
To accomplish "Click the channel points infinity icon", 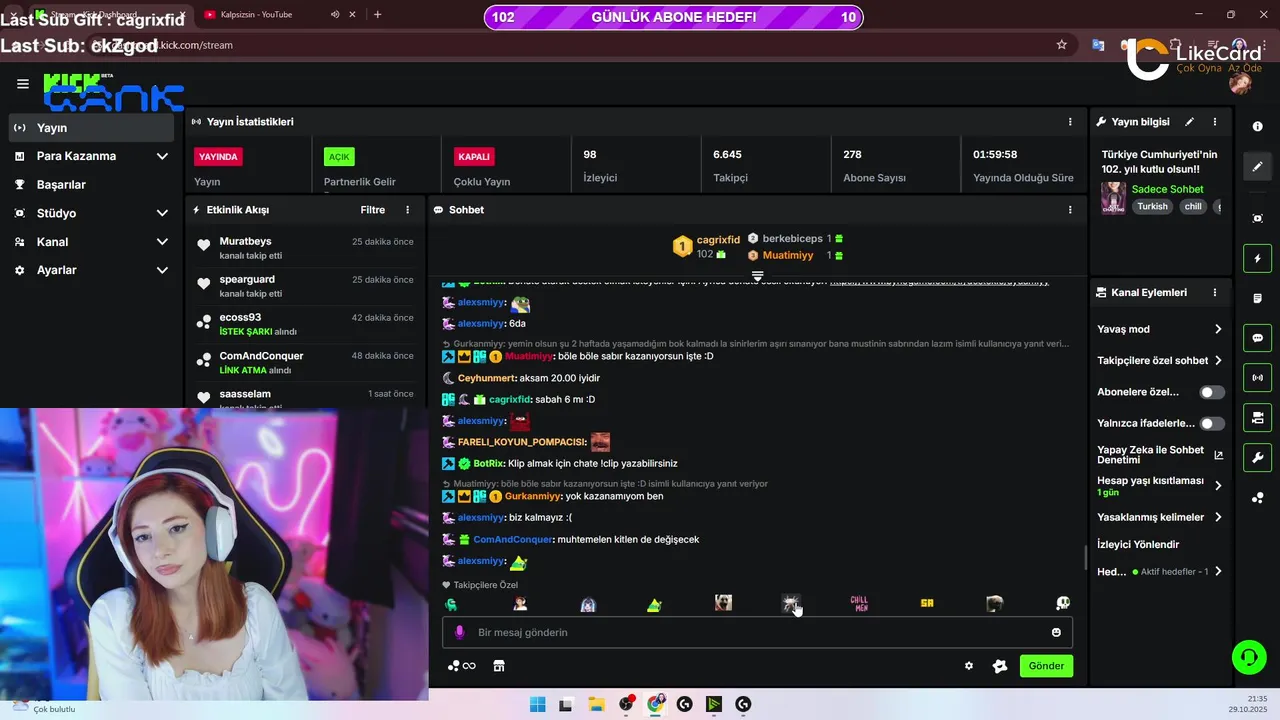I will coord(462,666).
